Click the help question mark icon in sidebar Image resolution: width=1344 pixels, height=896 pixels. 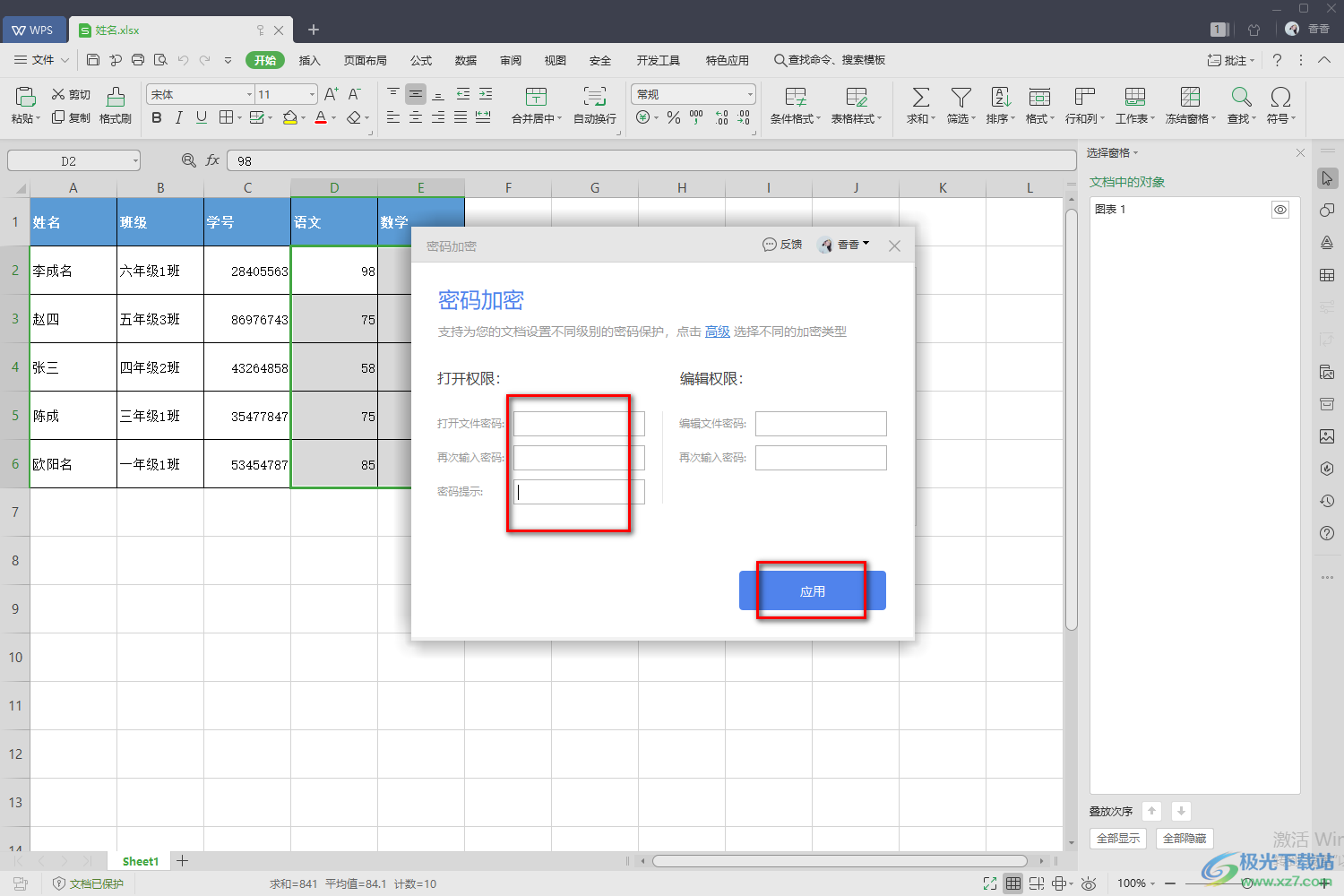1327,533
